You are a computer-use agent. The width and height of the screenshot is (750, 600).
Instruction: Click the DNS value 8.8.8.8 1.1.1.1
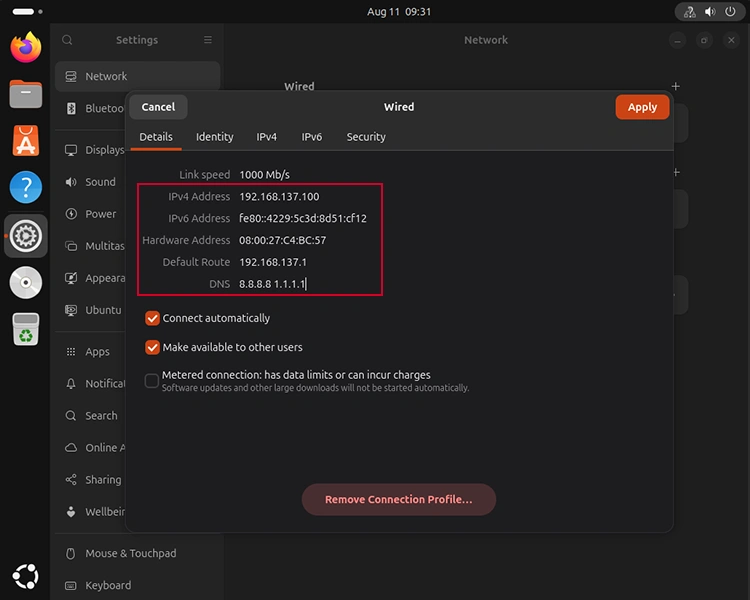point(272,284)
